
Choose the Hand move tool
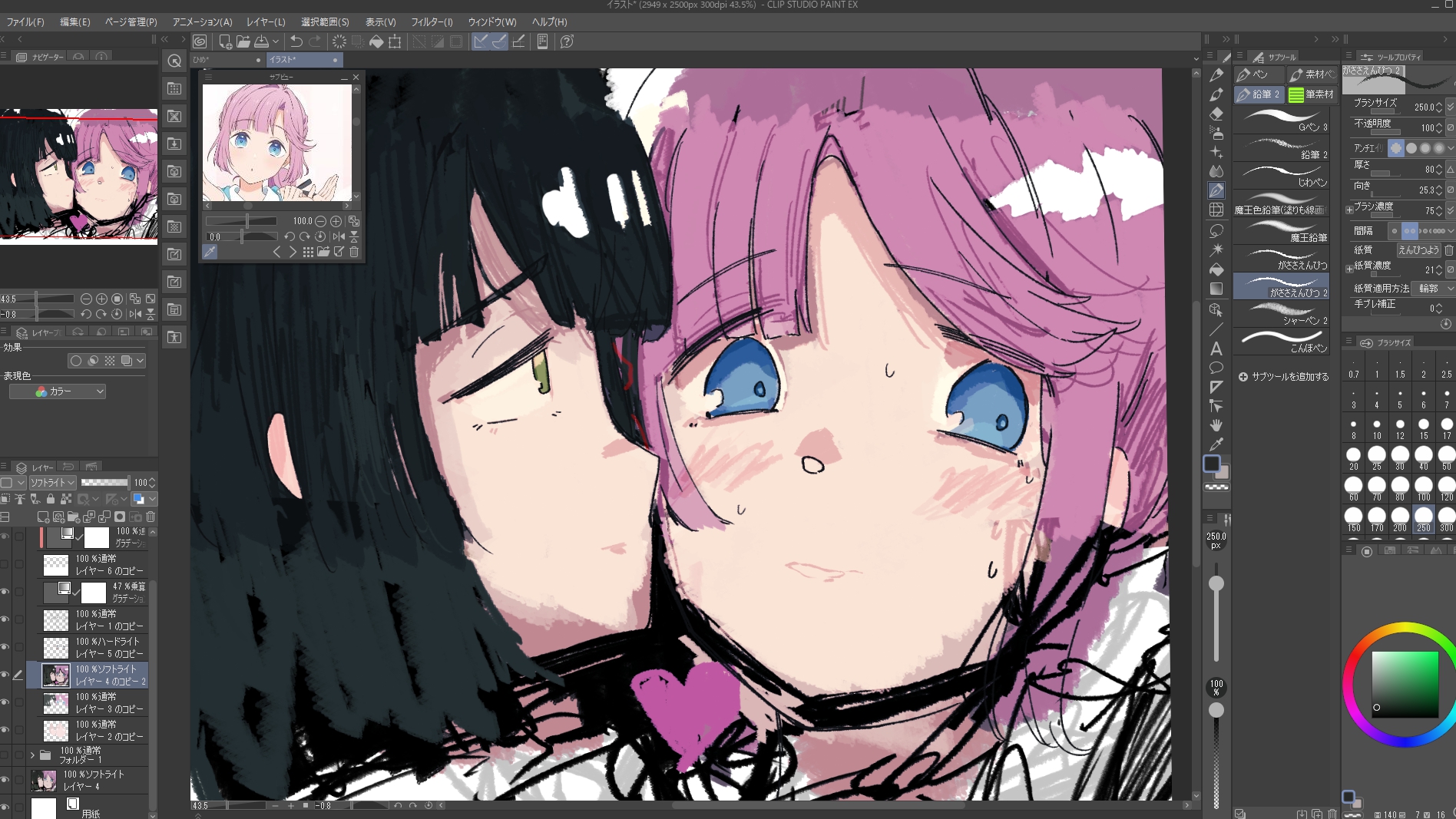coord(1216,425)
